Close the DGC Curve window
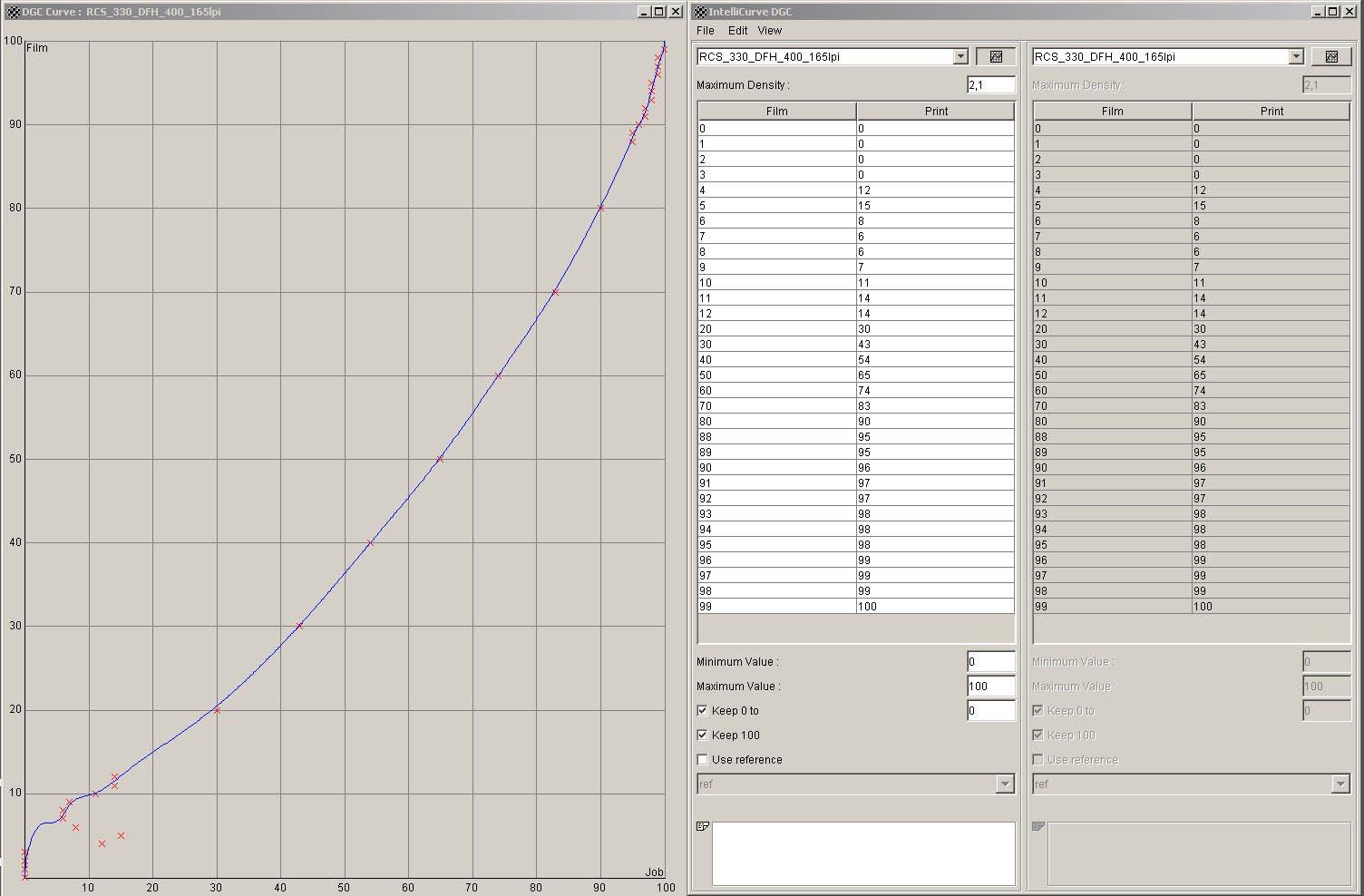 click(x=676, y=12)
